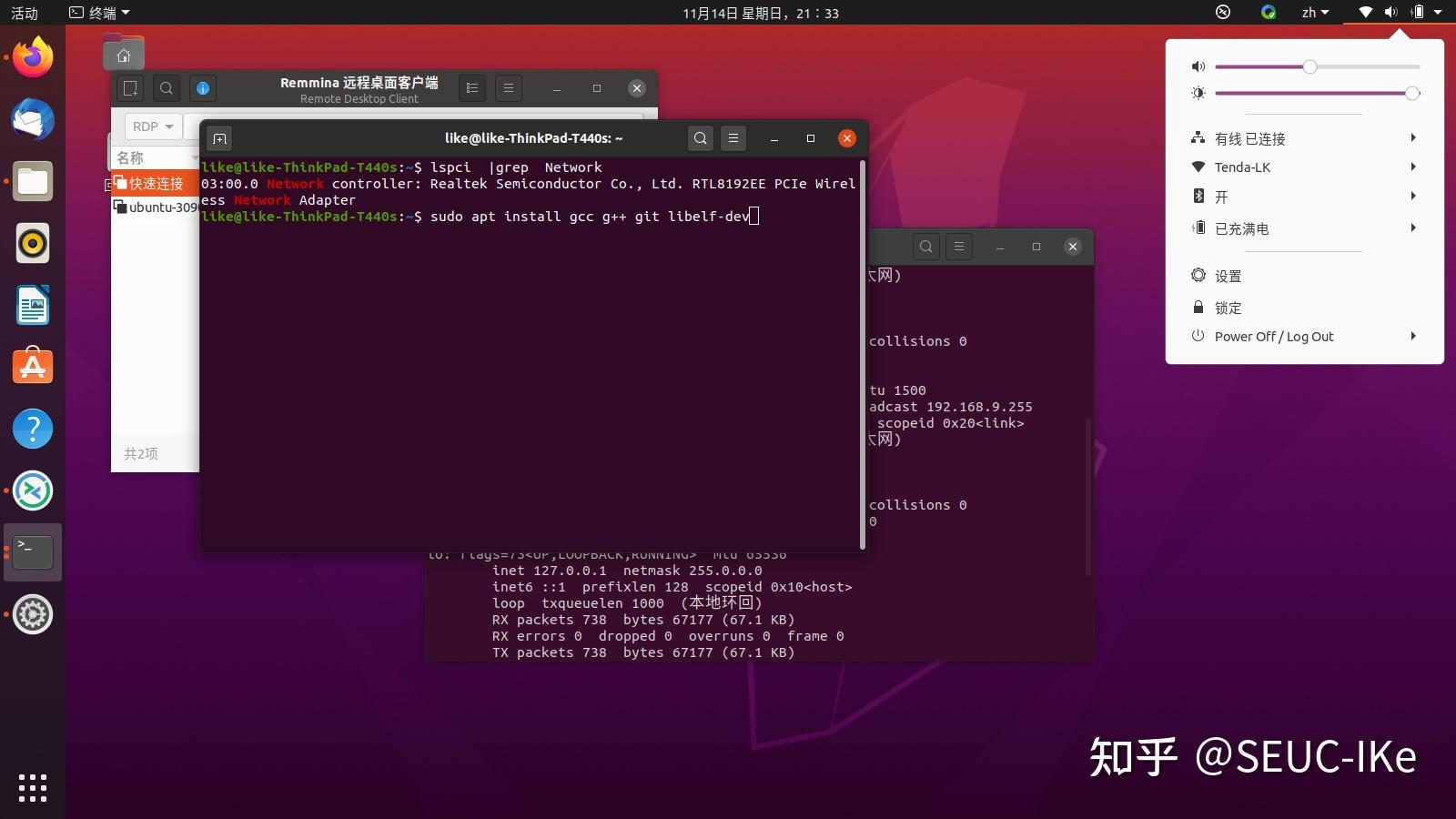Launch Firefox from the dock
This screenshot has height=819, width=1456.
[x=32, y=56]
